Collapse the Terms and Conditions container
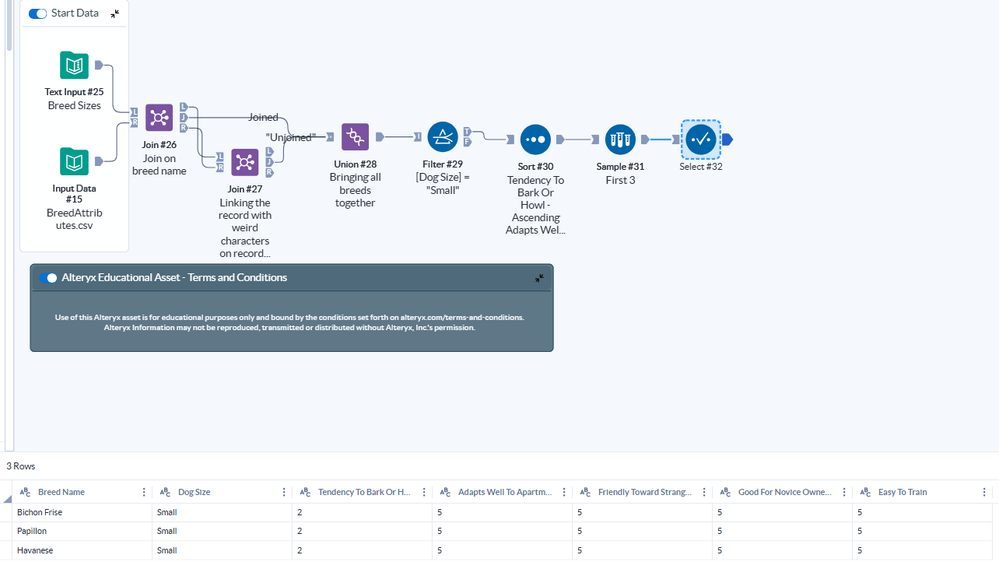This screenshot has height=570, width=999. pos(539,278)
